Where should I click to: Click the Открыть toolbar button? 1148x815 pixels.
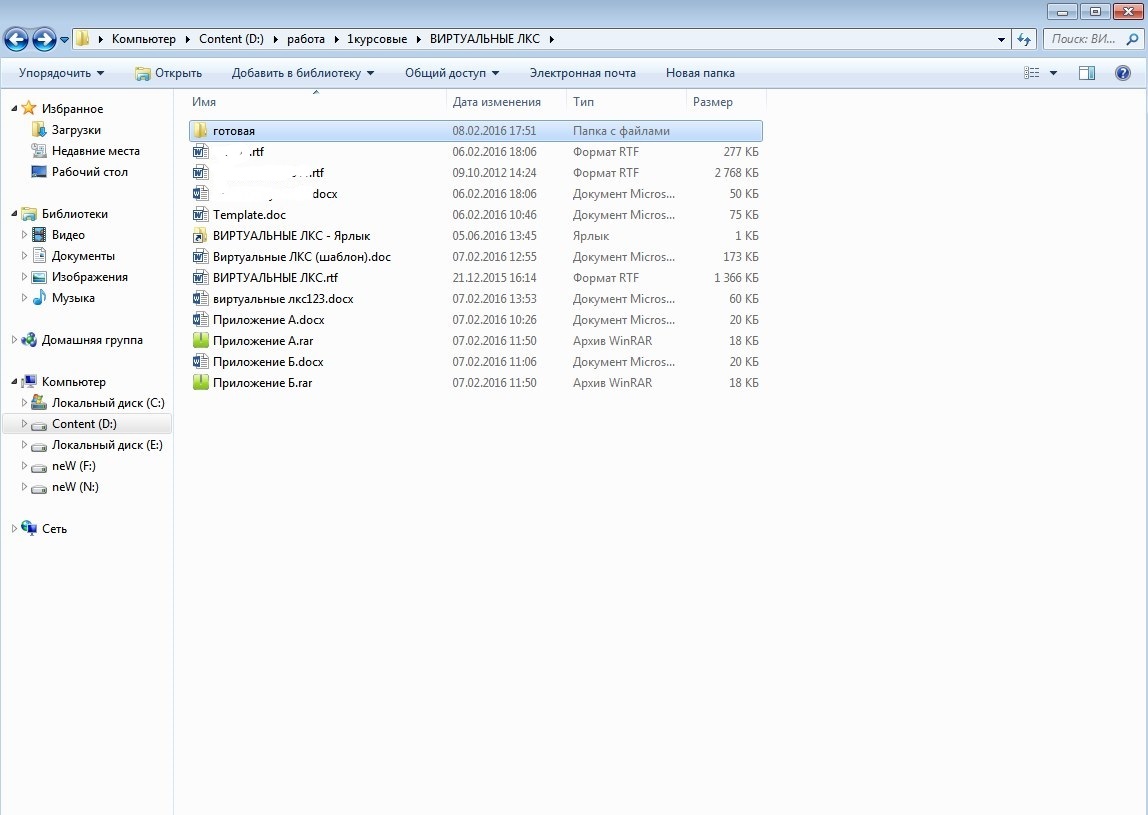[x=168, y=73]
